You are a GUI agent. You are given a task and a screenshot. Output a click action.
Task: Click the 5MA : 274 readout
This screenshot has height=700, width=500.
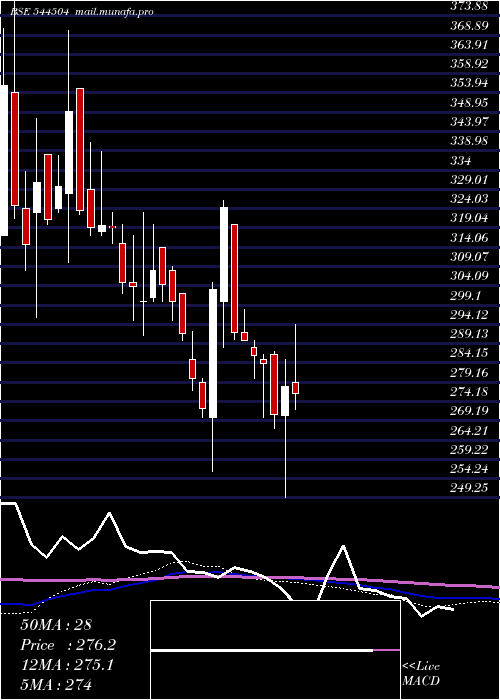(56, 684)
